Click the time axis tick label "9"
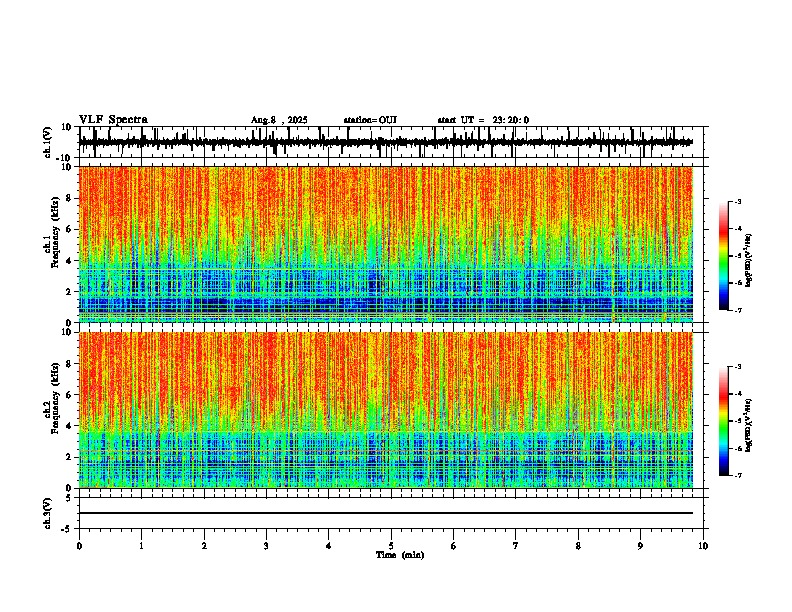The image size is (792, 612). click(x=640, y=546)
